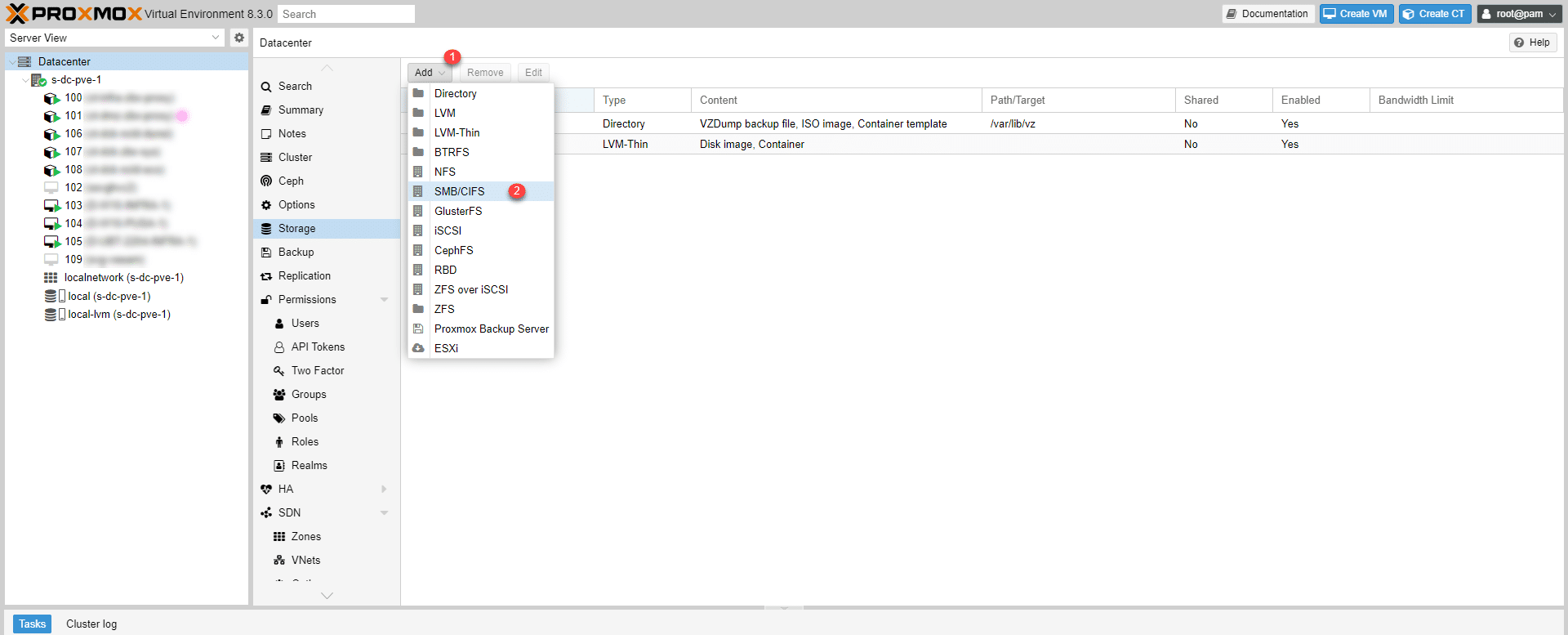
Task: Click the ESXi cloud download icon
Action: pos(418,348)
